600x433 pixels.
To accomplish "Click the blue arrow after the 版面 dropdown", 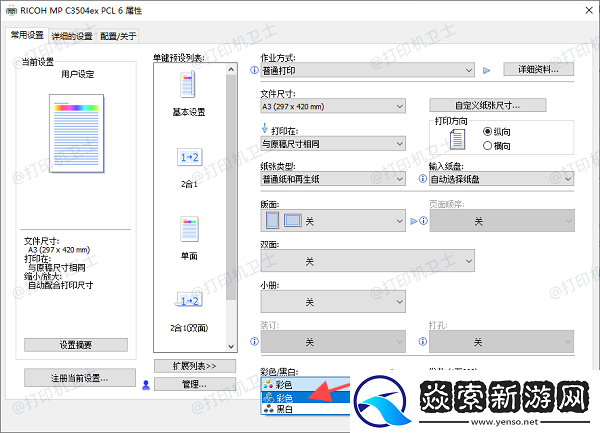I will (414, 221).
